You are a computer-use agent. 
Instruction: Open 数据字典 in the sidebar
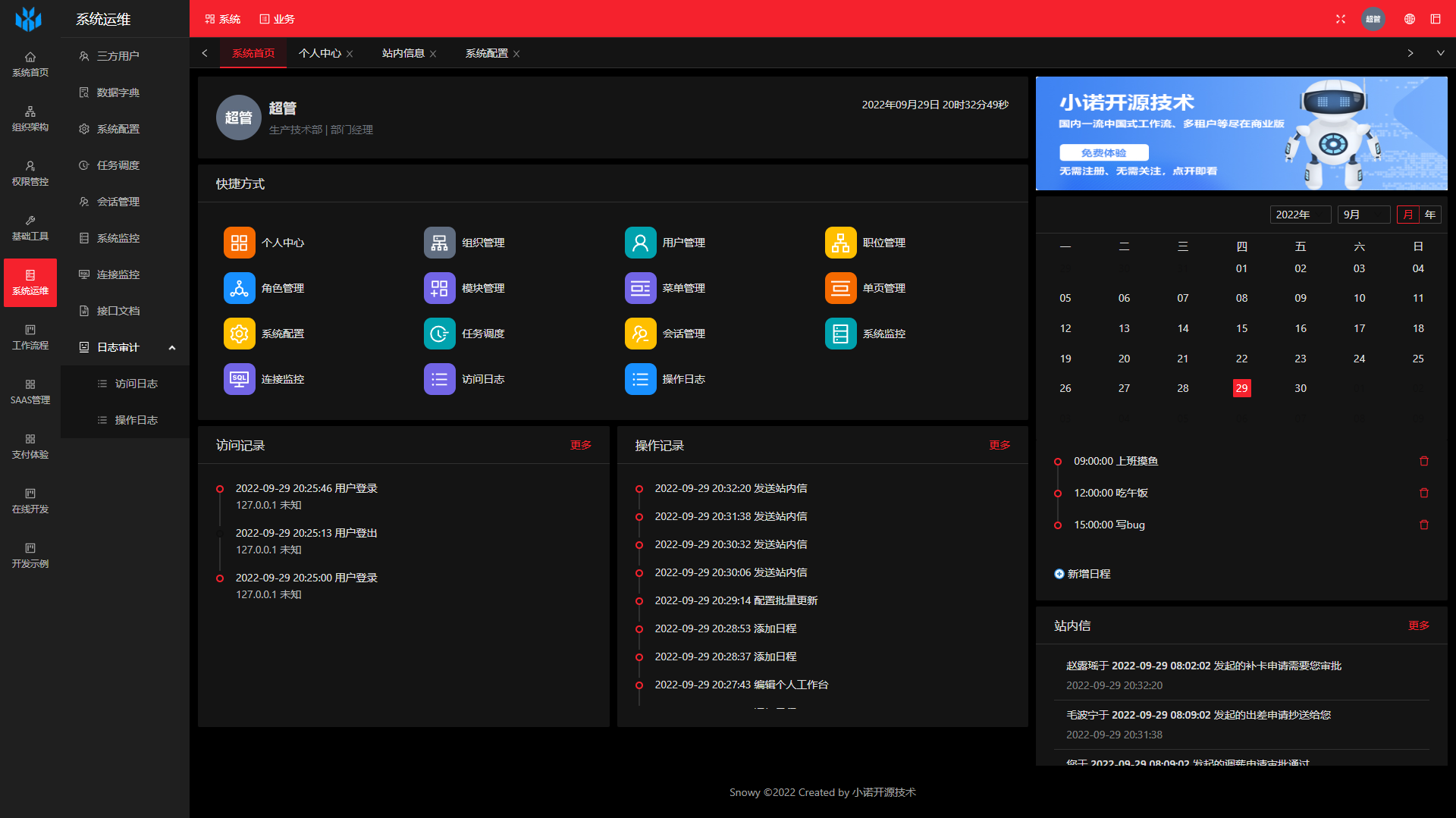[x=125, y=92]
